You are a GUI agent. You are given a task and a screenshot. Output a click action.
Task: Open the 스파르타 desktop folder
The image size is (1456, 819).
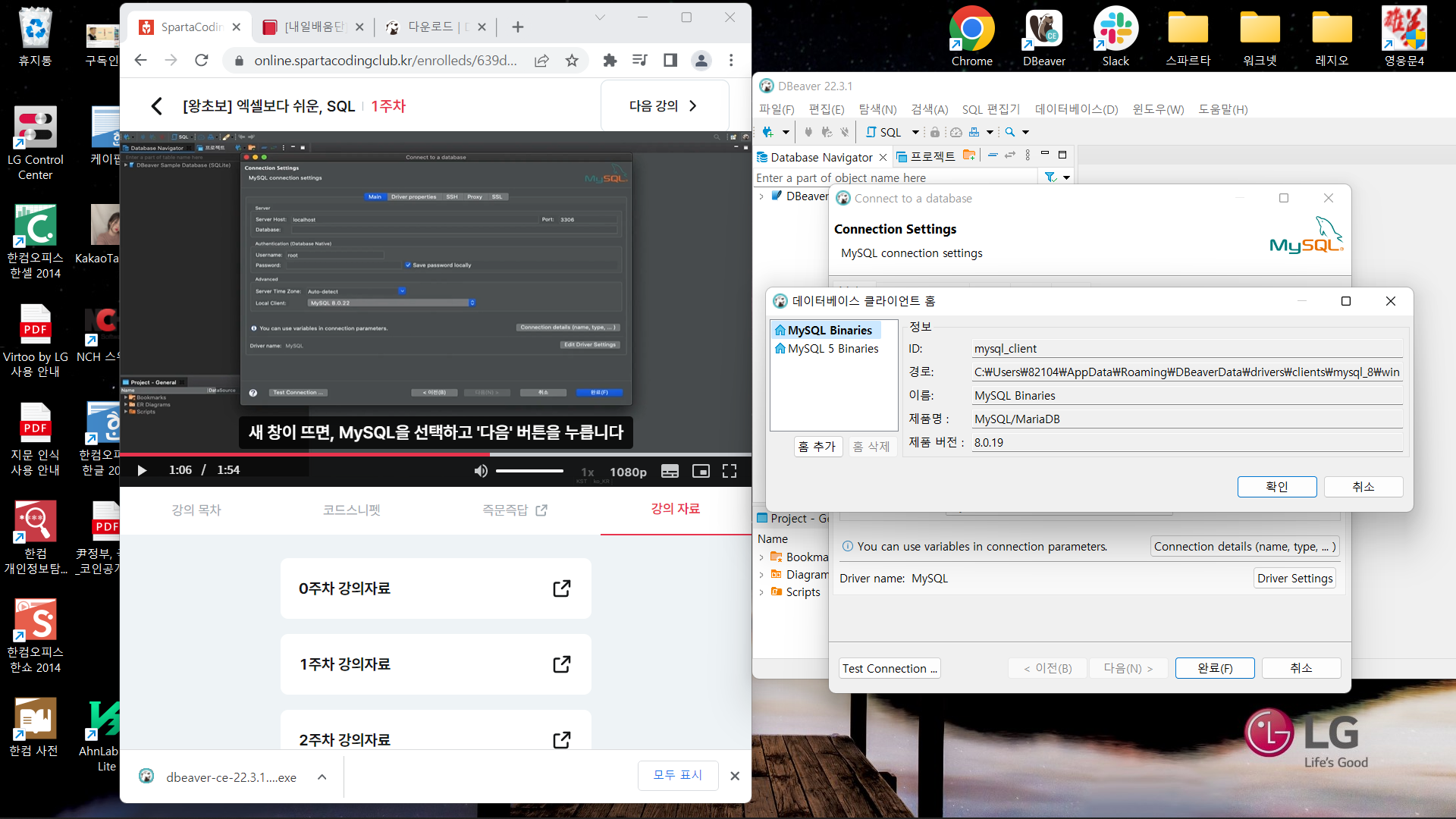click(1188, 36)
